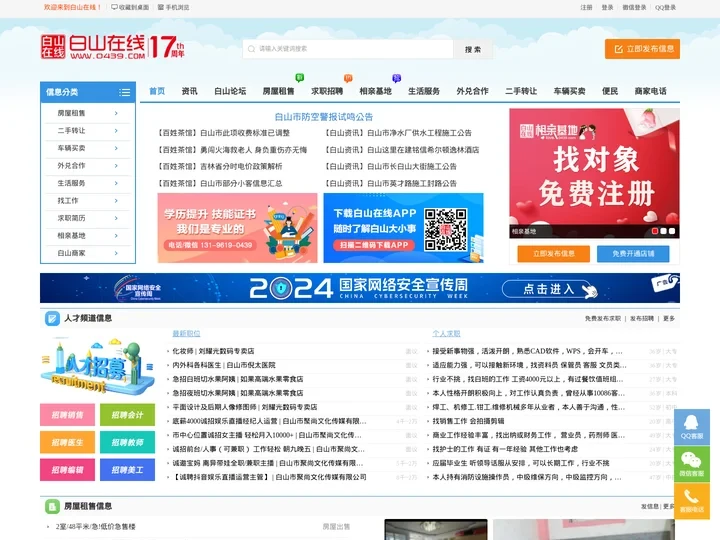720x540 pixels.
Task: Expand 白山商家 category arrow
Action: [116, 253]
